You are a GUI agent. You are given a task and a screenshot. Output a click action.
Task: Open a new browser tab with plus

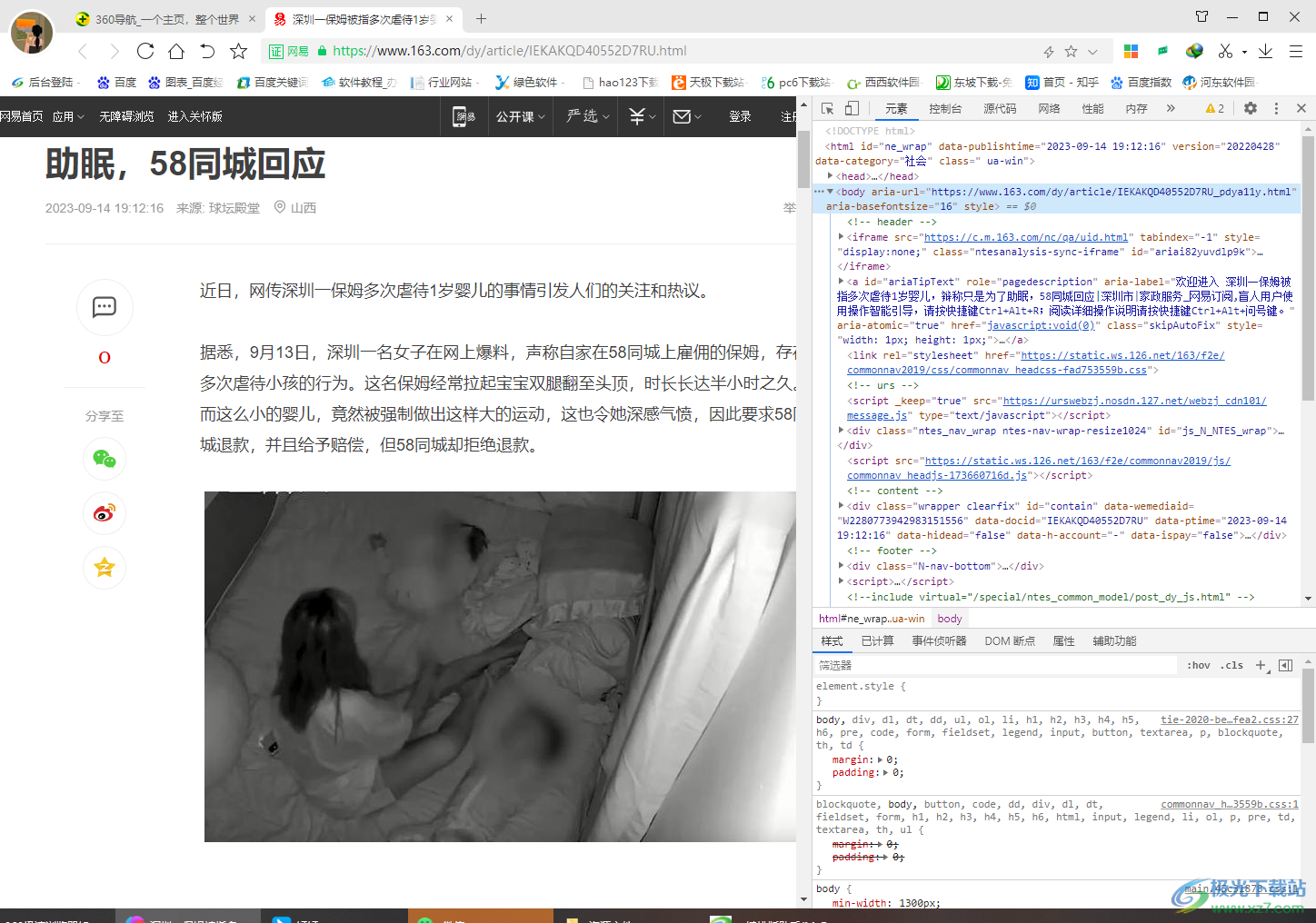[x=481, y=18]
